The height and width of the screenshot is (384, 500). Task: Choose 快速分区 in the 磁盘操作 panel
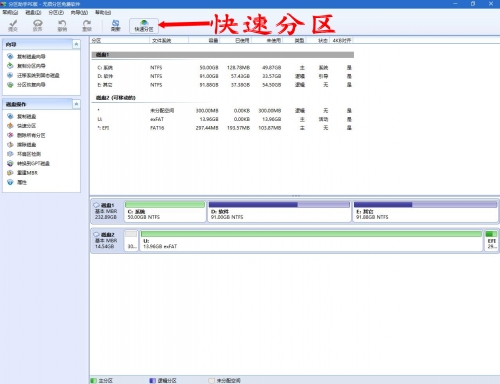pyautogui.click(x=22, y=126)
